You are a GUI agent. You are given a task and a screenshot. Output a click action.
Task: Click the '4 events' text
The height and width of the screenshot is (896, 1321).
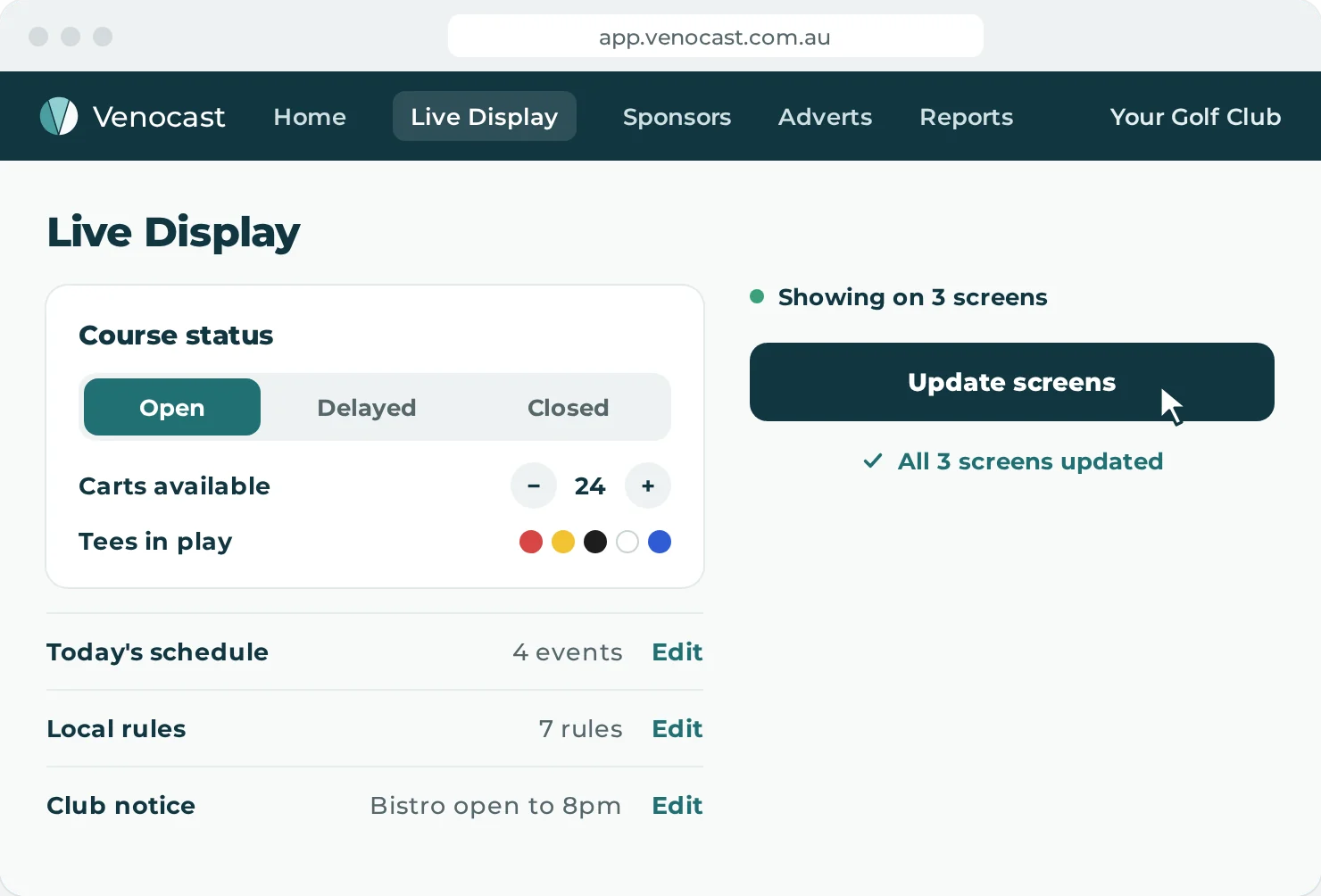pyautogui.click(x=568, y=651)
